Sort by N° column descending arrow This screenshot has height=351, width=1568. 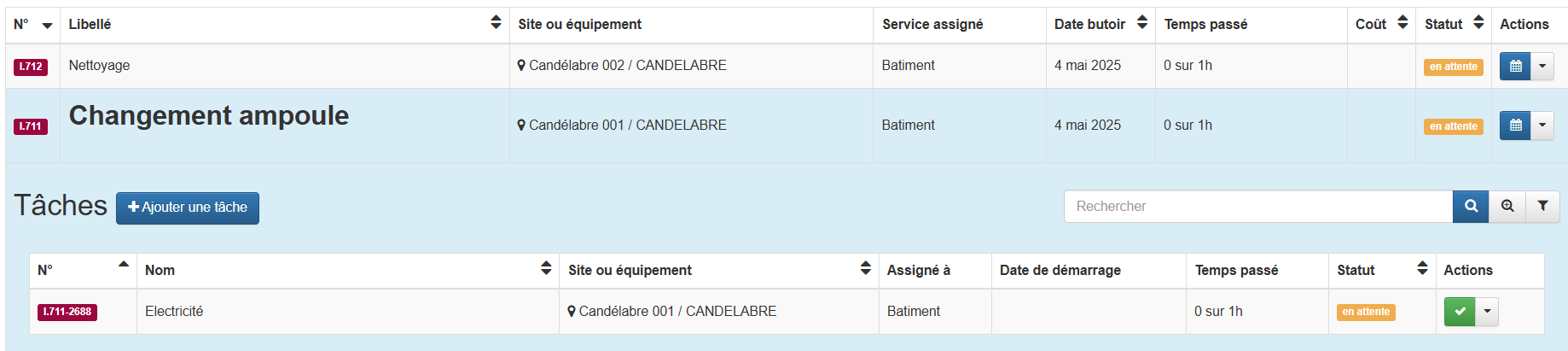47,26
